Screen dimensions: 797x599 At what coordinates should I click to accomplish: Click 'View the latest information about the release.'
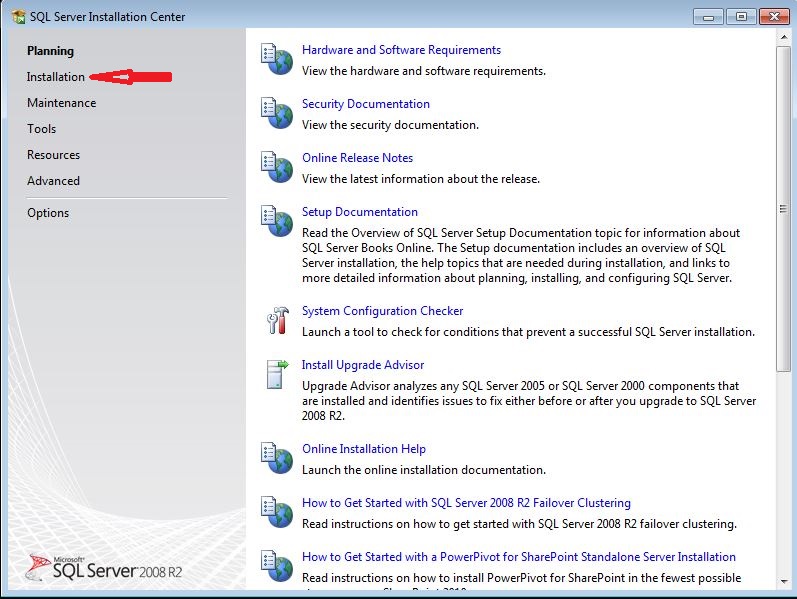pyautogui.click(x=421, y=178)
